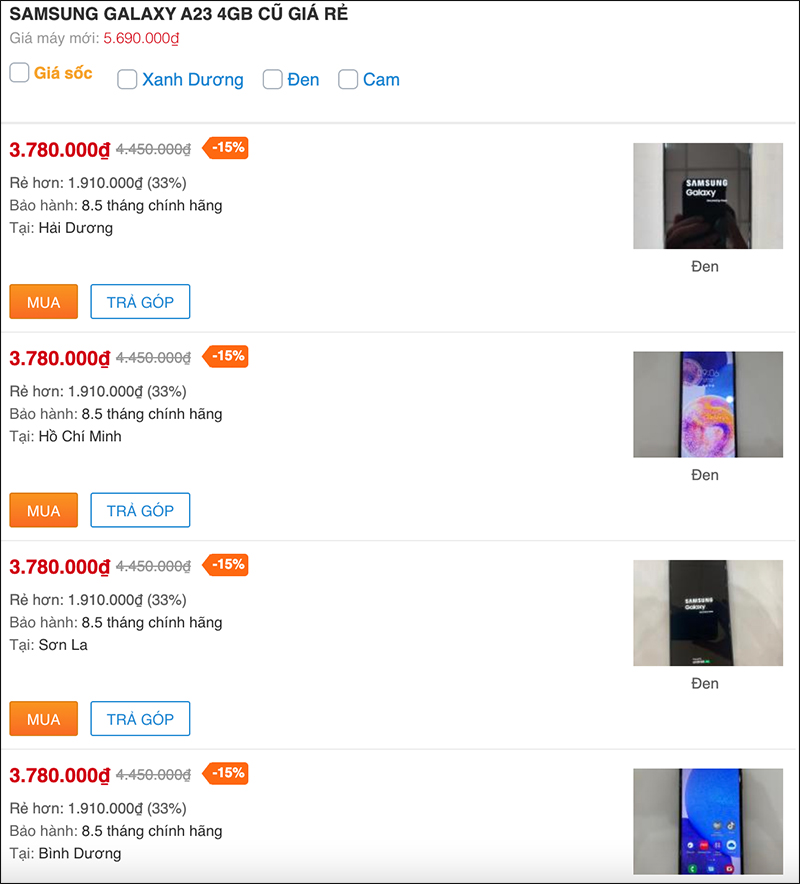Open phone photo of Bình Dương listing

708,821
